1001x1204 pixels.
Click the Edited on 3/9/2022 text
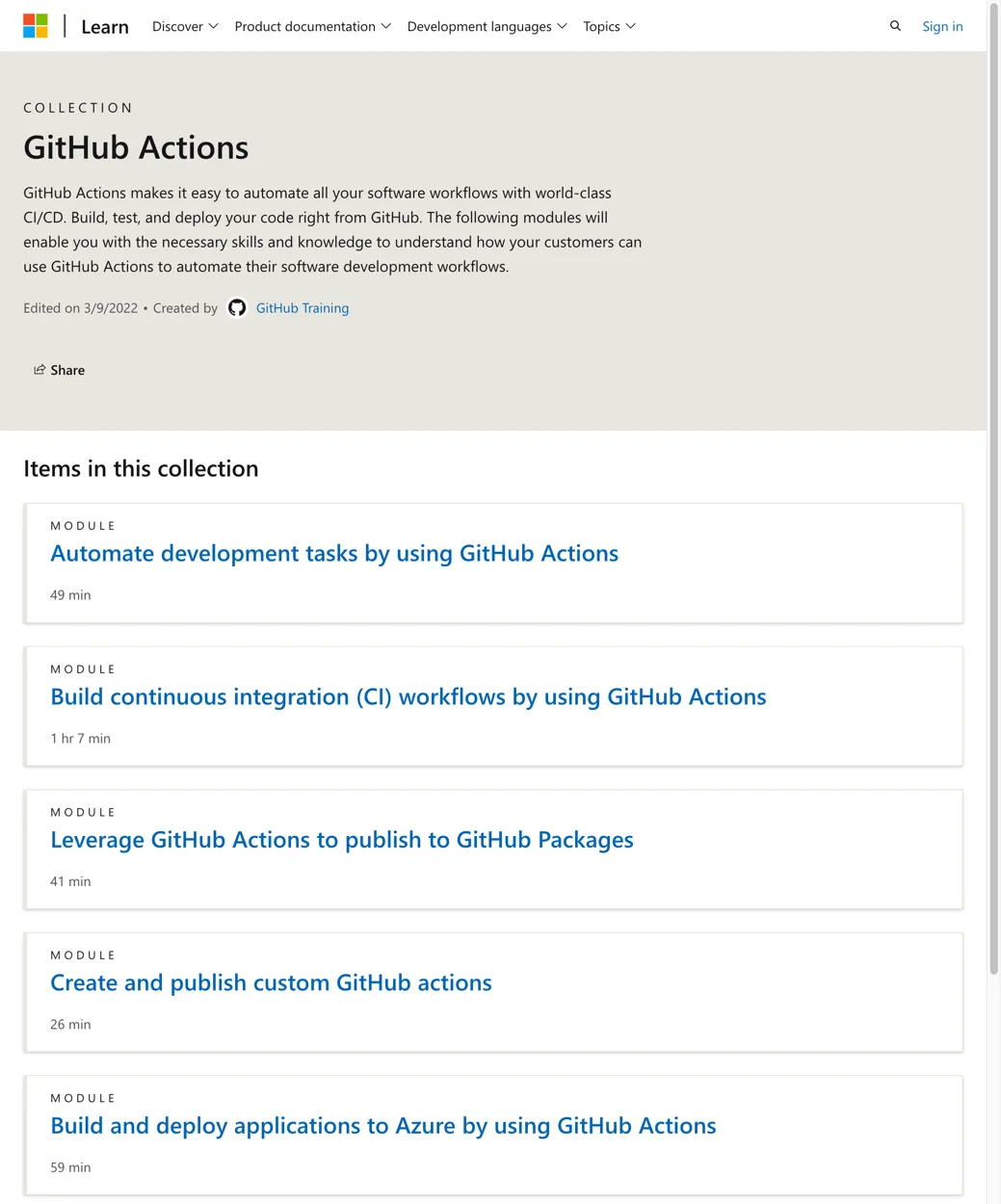click(x=81, y=308)
